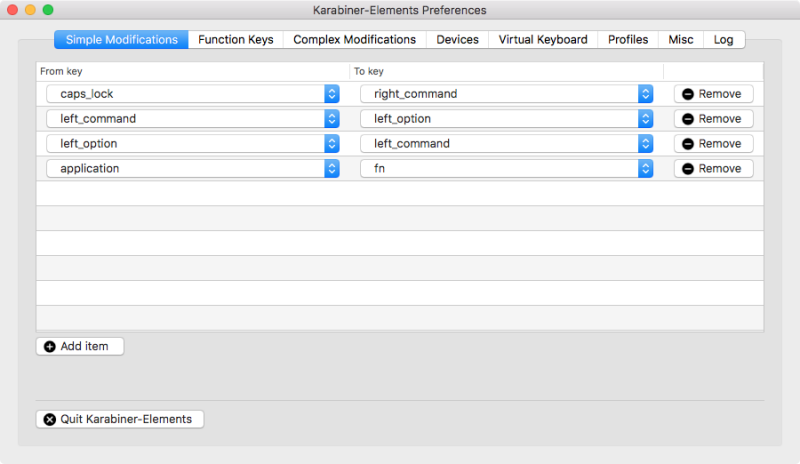Click minus icon on caps_lock Remove button
Image resolution: width=800 pixels, height=464 pixels.
(688, 94)
